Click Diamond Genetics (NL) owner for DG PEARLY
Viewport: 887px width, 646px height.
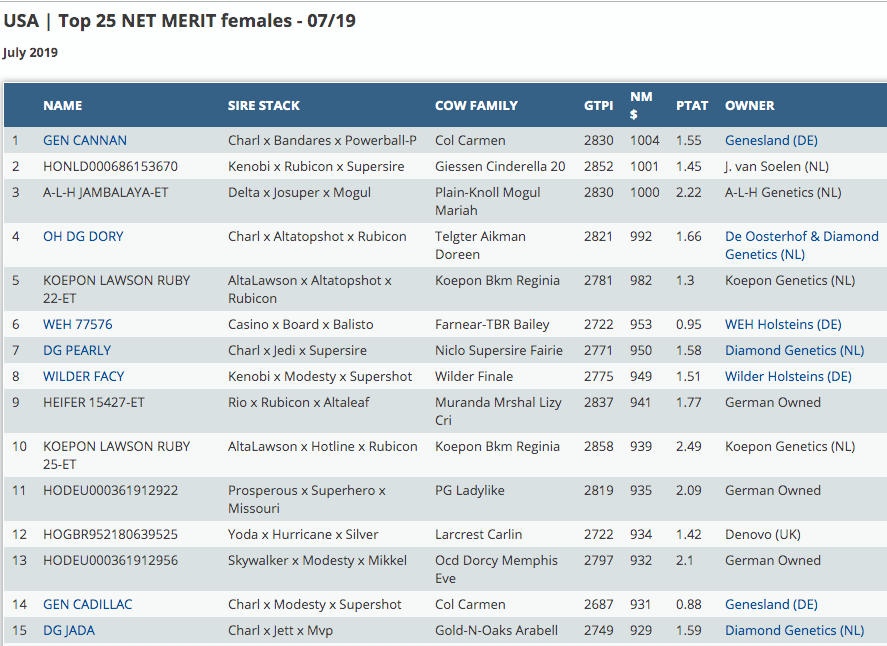point(794,351)
